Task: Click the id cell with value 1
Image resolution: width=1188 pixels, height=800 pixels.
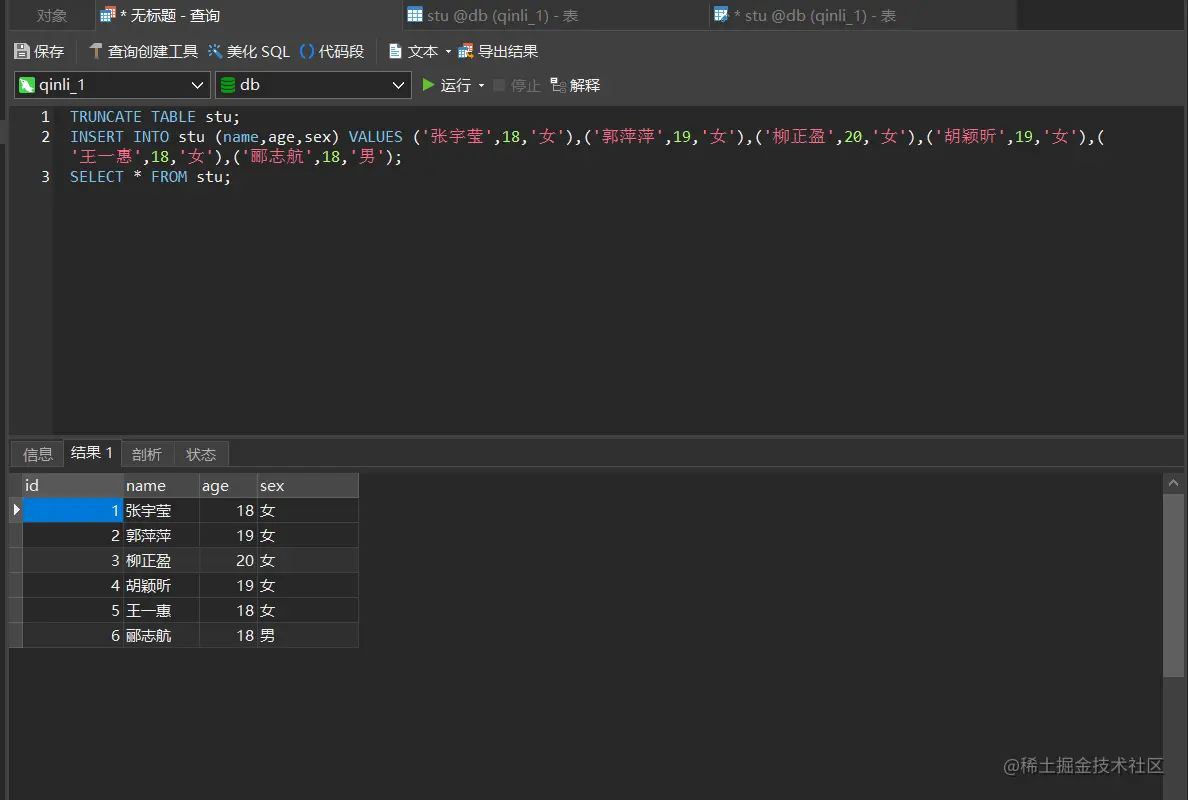Action: (x=73, y=511)
